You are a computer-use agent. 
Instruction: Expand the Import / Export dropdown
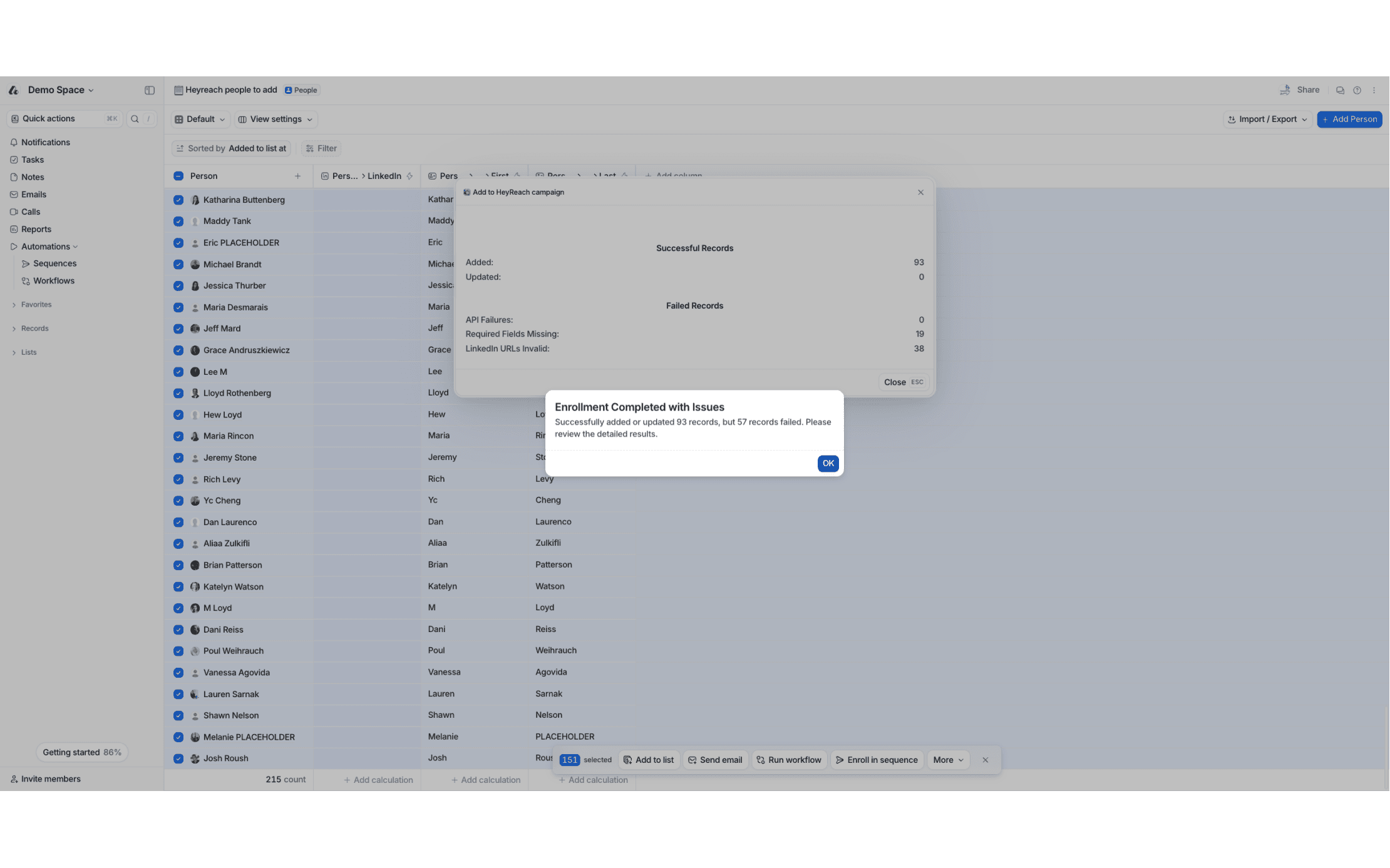(1267, 120)
